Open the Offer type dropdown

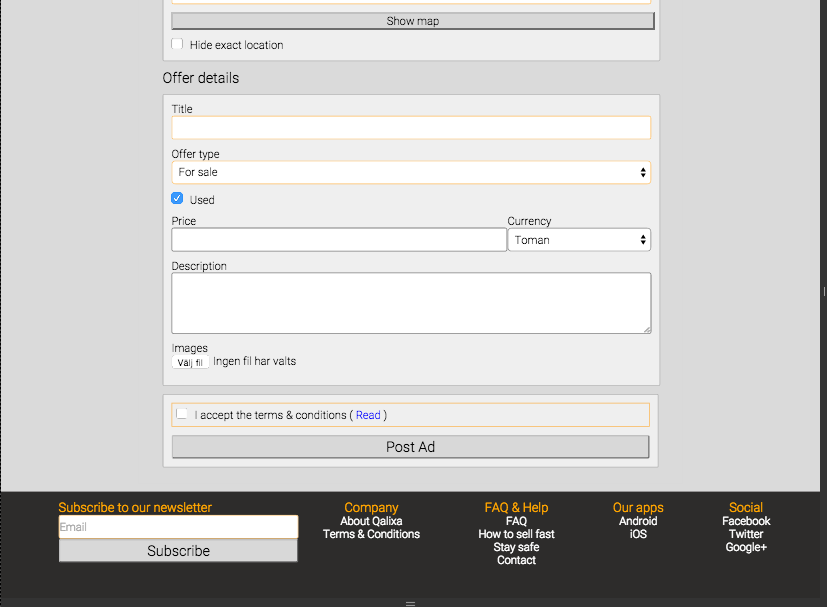(x=411, y=173)
